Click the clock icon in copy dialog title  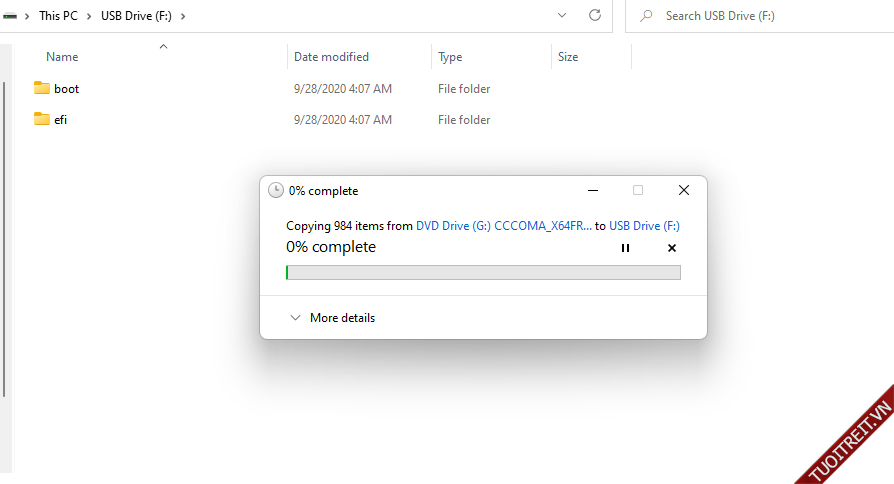(x=276, y=190)
